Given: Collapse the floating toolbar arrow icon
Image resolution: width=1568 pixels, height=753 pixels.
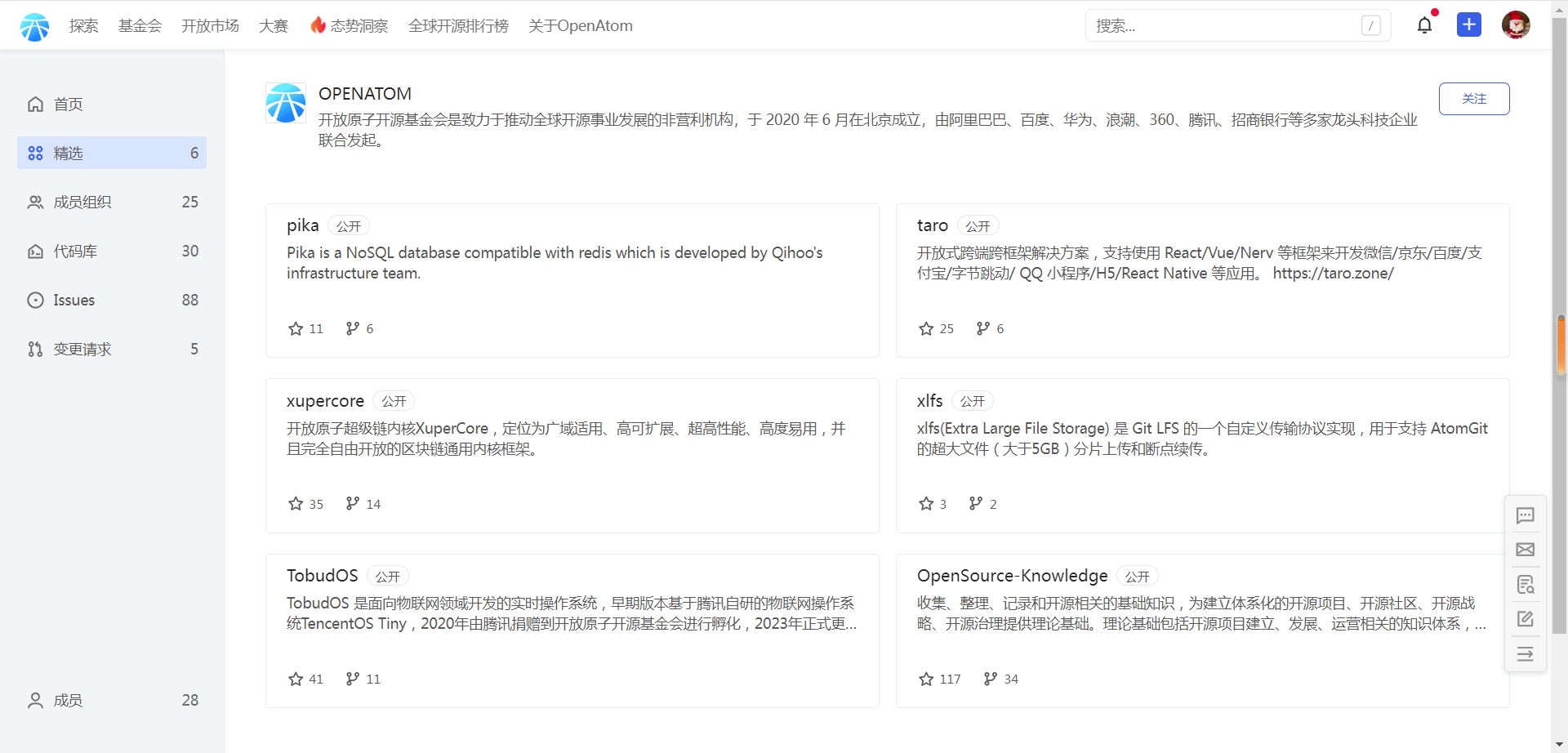Looking at the screenshot, I should 1525,654.
